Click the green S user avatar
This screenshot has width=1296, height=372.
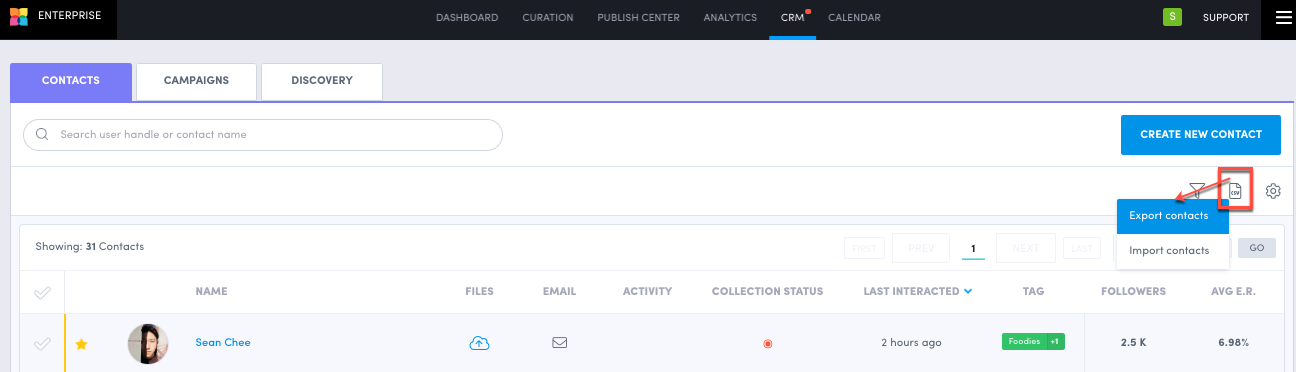click(1172, 17)
